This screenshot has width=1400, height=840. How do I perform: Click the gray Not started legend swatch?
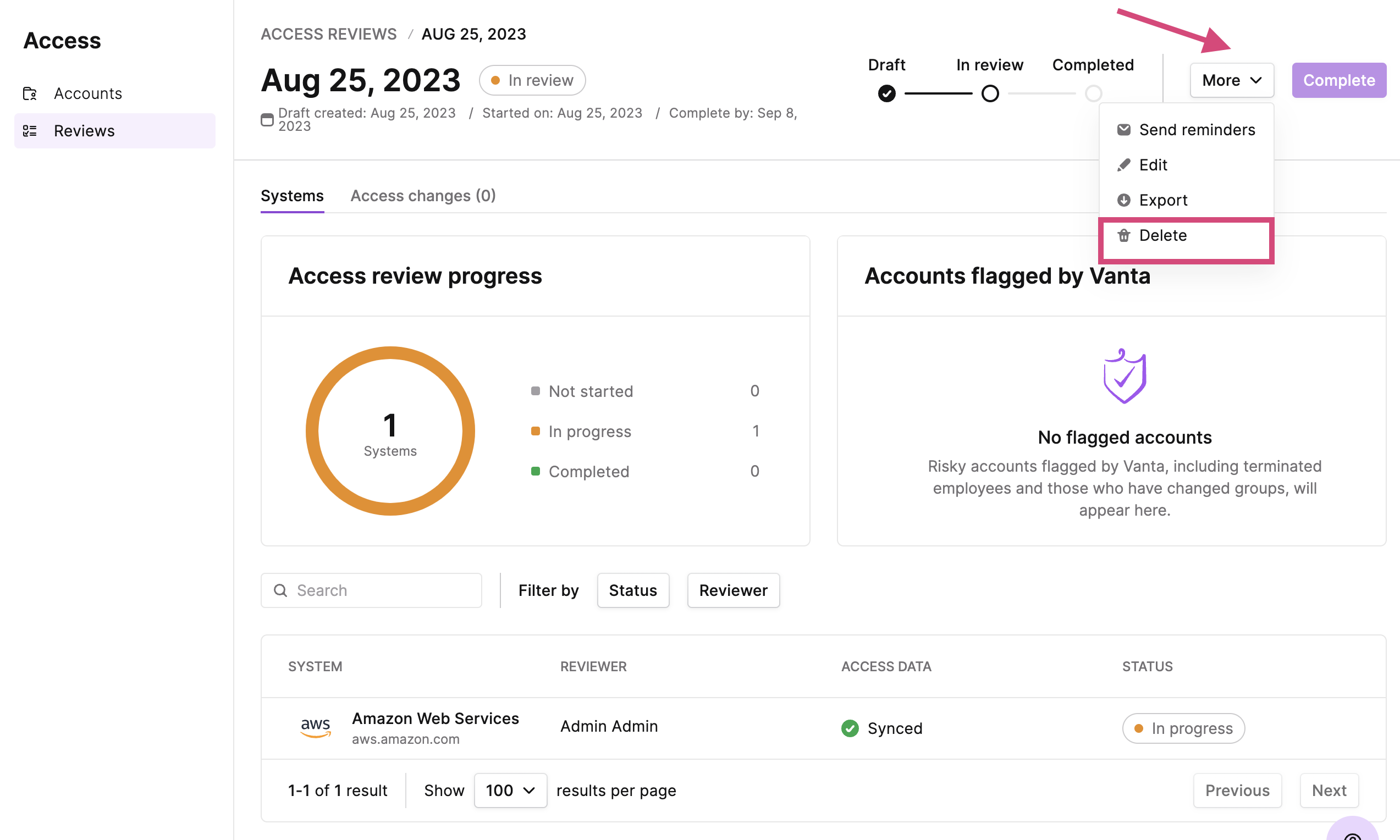click(x=535, y=390)
